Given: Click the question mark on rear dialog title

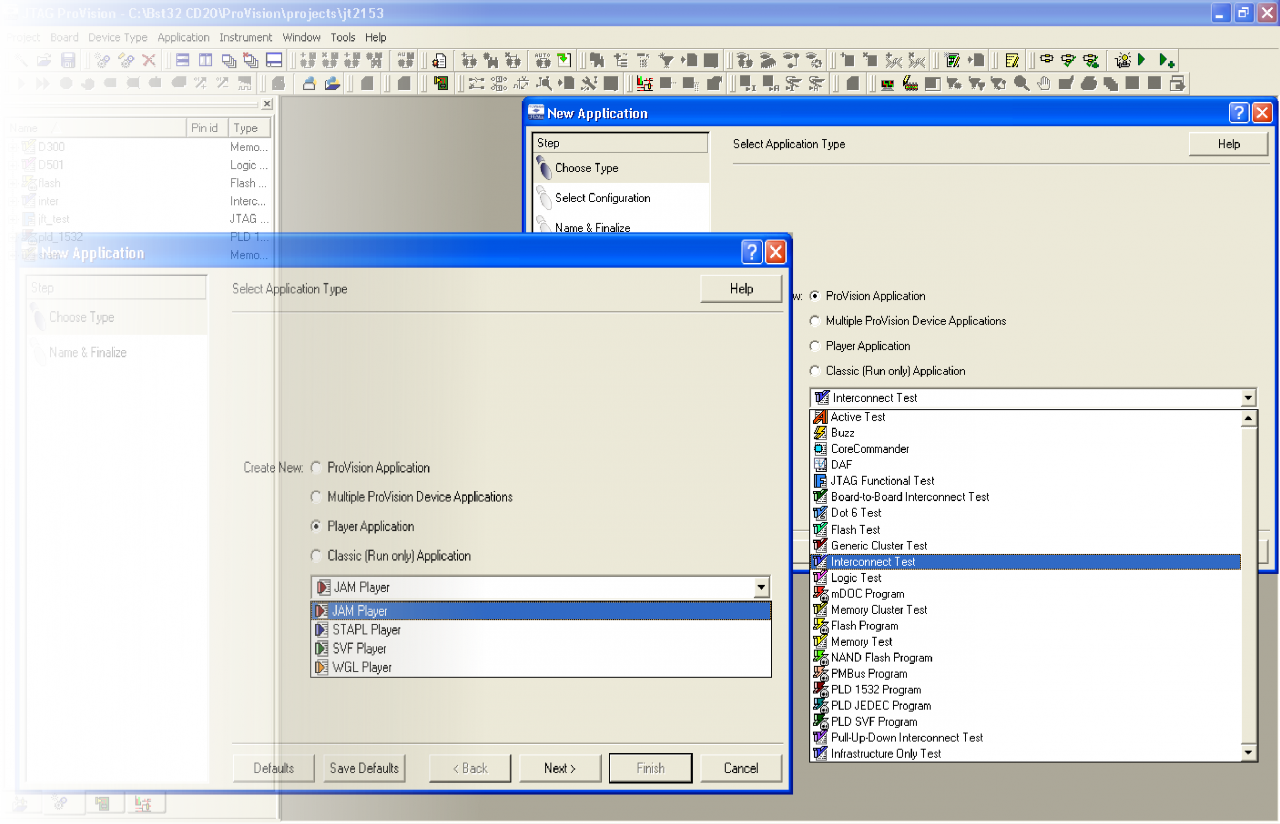Looking at the screenshot, I should (1239, 113).
